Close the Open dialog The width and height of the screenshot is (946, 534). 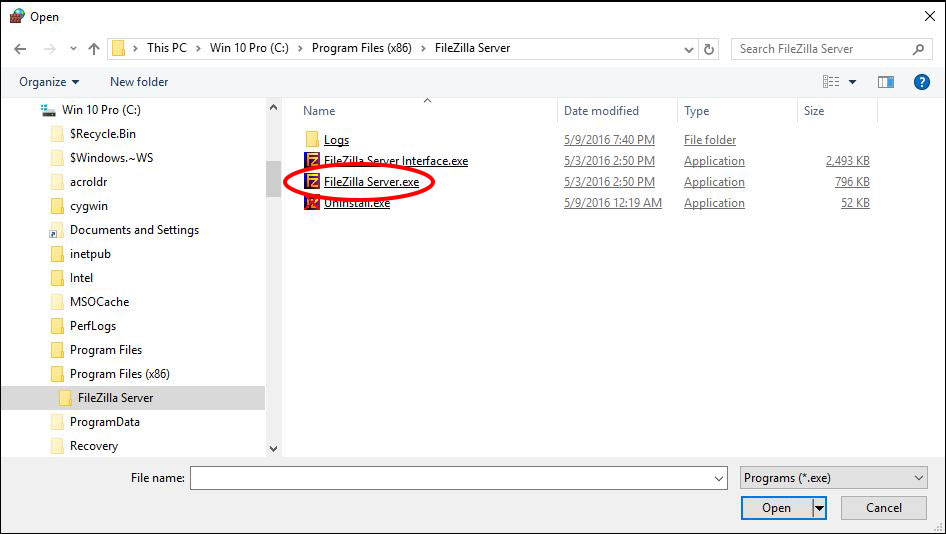930,16
